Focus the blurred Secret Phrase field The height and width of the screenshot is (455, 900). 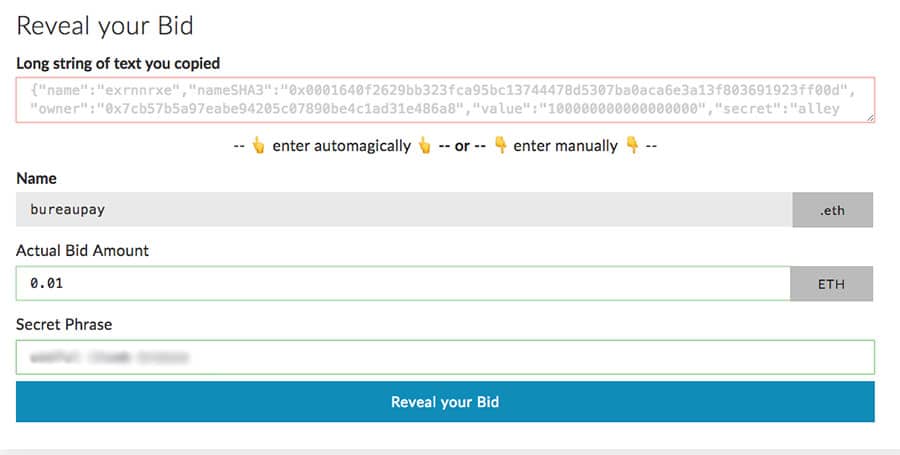(x=445, y=357)
